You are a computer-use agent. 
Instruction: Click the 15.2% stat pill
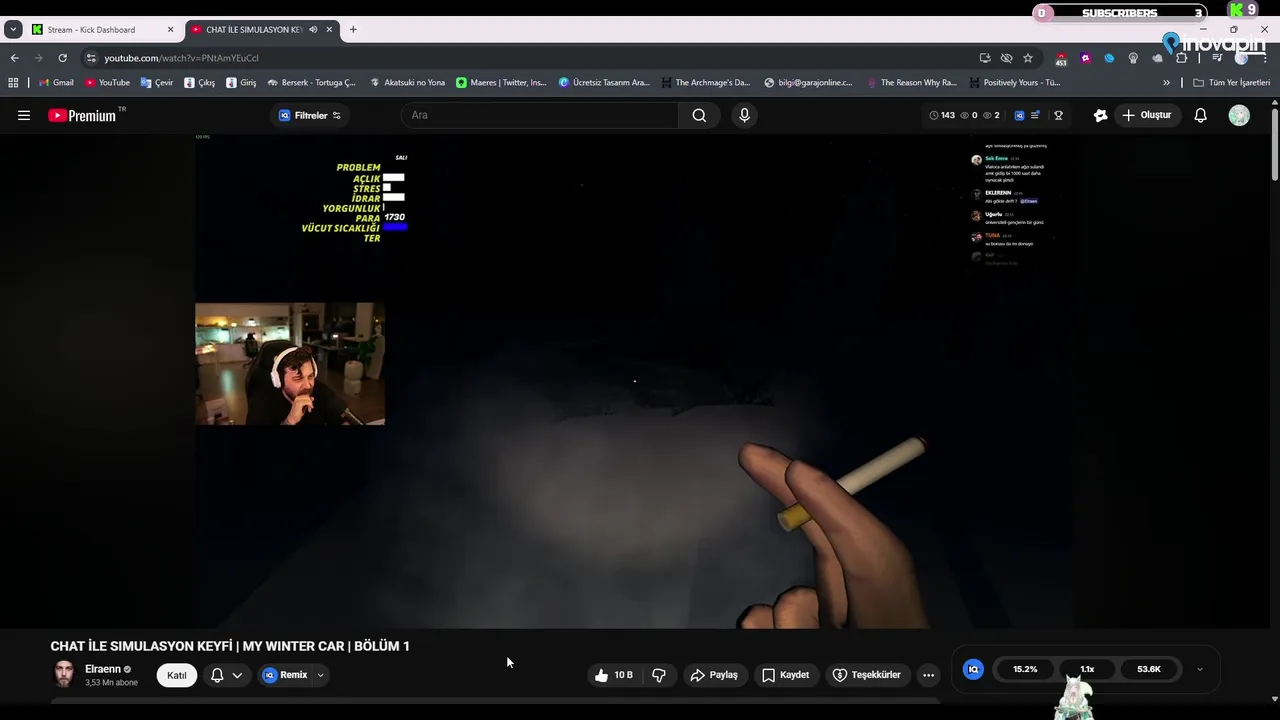[1025, 669]
